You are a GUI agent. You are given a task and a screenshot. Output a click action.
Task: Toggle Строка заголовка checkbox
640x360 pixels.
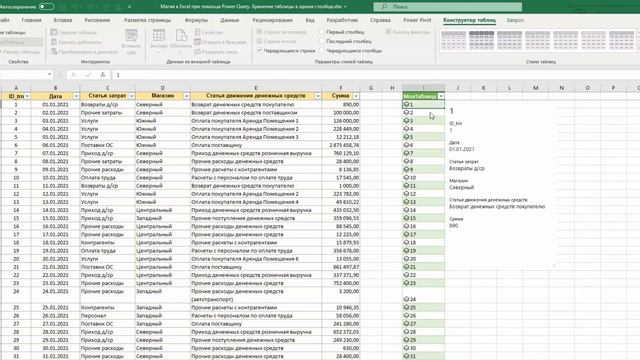click(259, 31)
